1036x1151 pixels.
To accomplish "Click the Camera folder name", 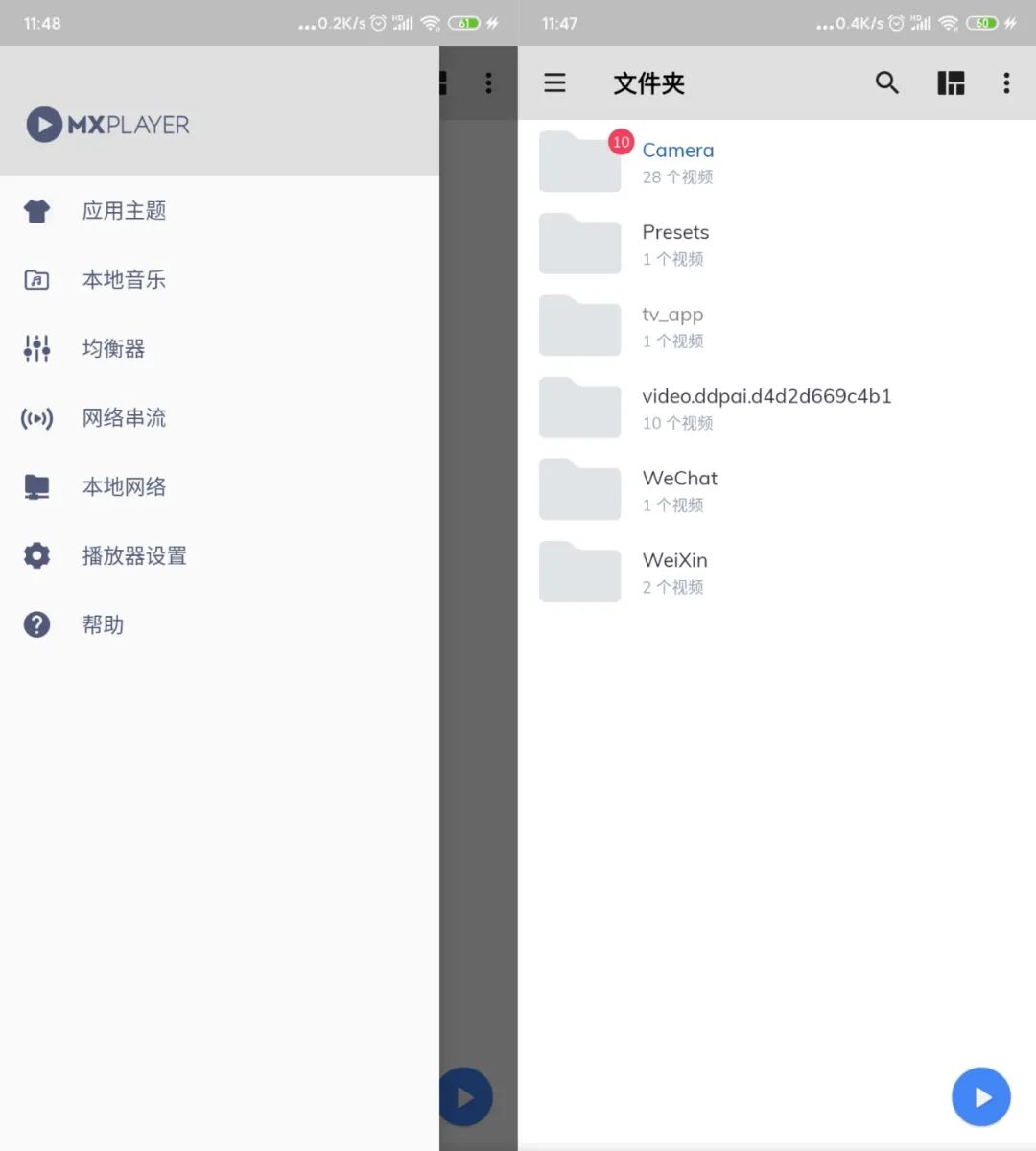I will point(678,151).
